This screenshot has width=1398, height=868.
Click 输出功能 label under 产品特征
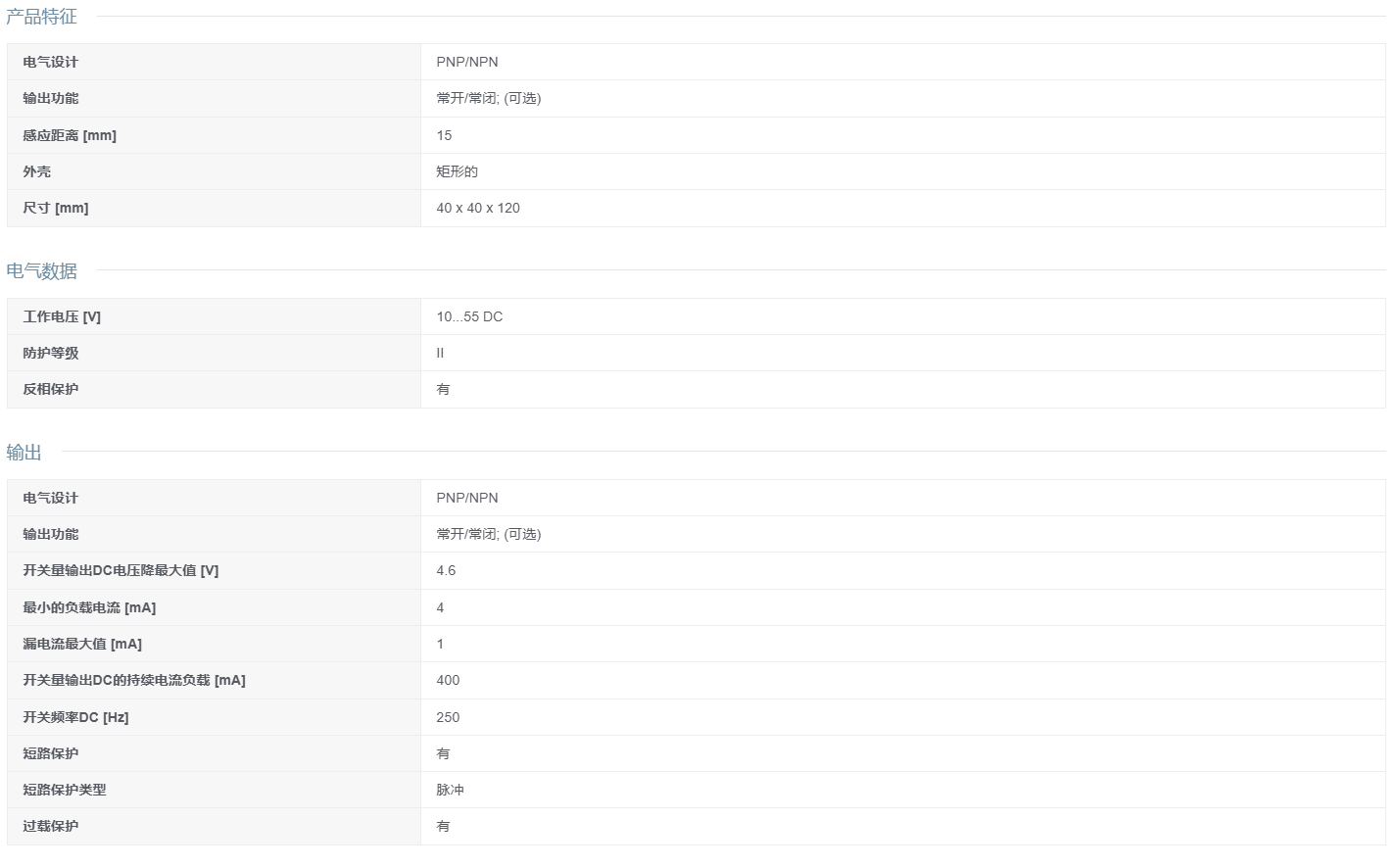click(x=51, y=98)
